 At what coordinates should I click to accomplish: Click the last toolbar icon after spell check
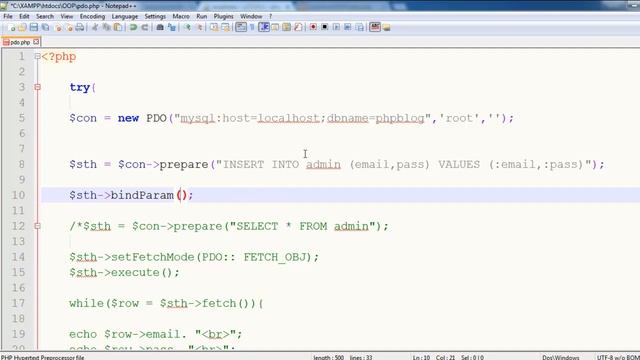click(x=386, y=27)
